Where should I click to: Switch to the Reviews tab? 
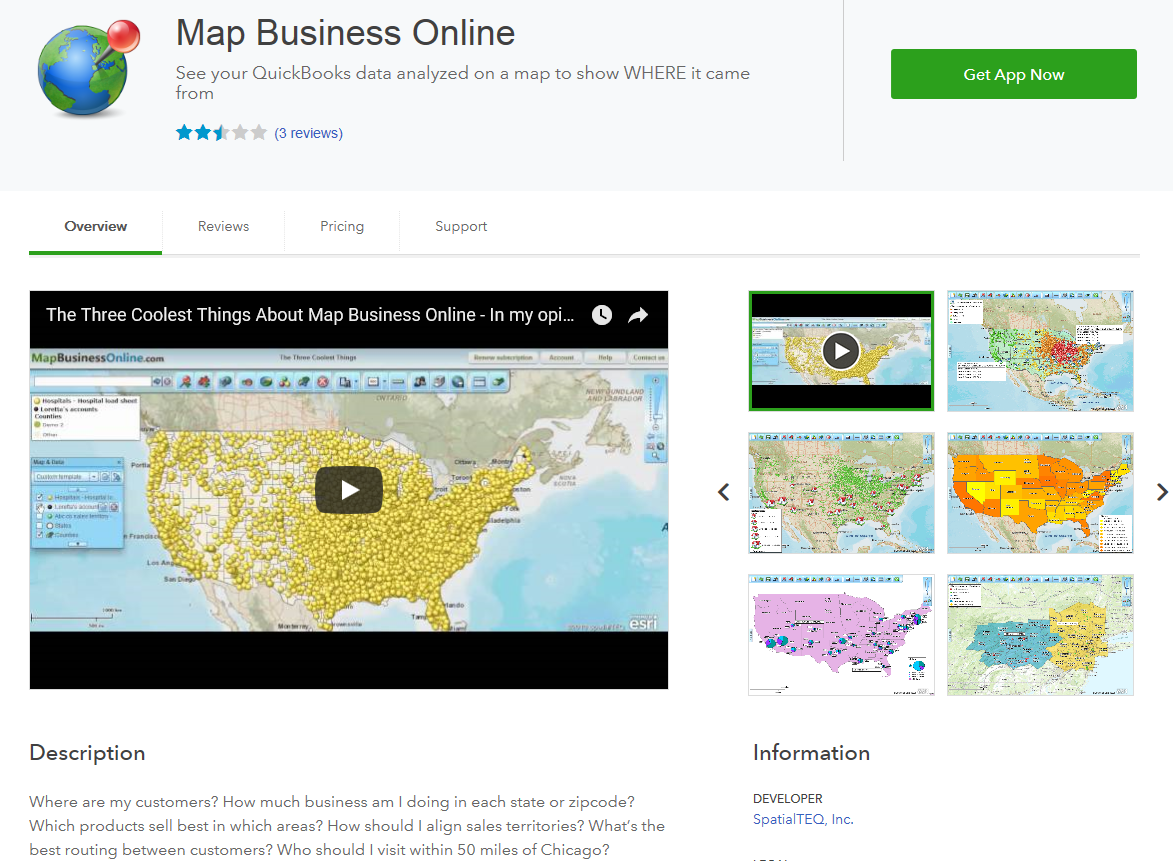[223, 226]
